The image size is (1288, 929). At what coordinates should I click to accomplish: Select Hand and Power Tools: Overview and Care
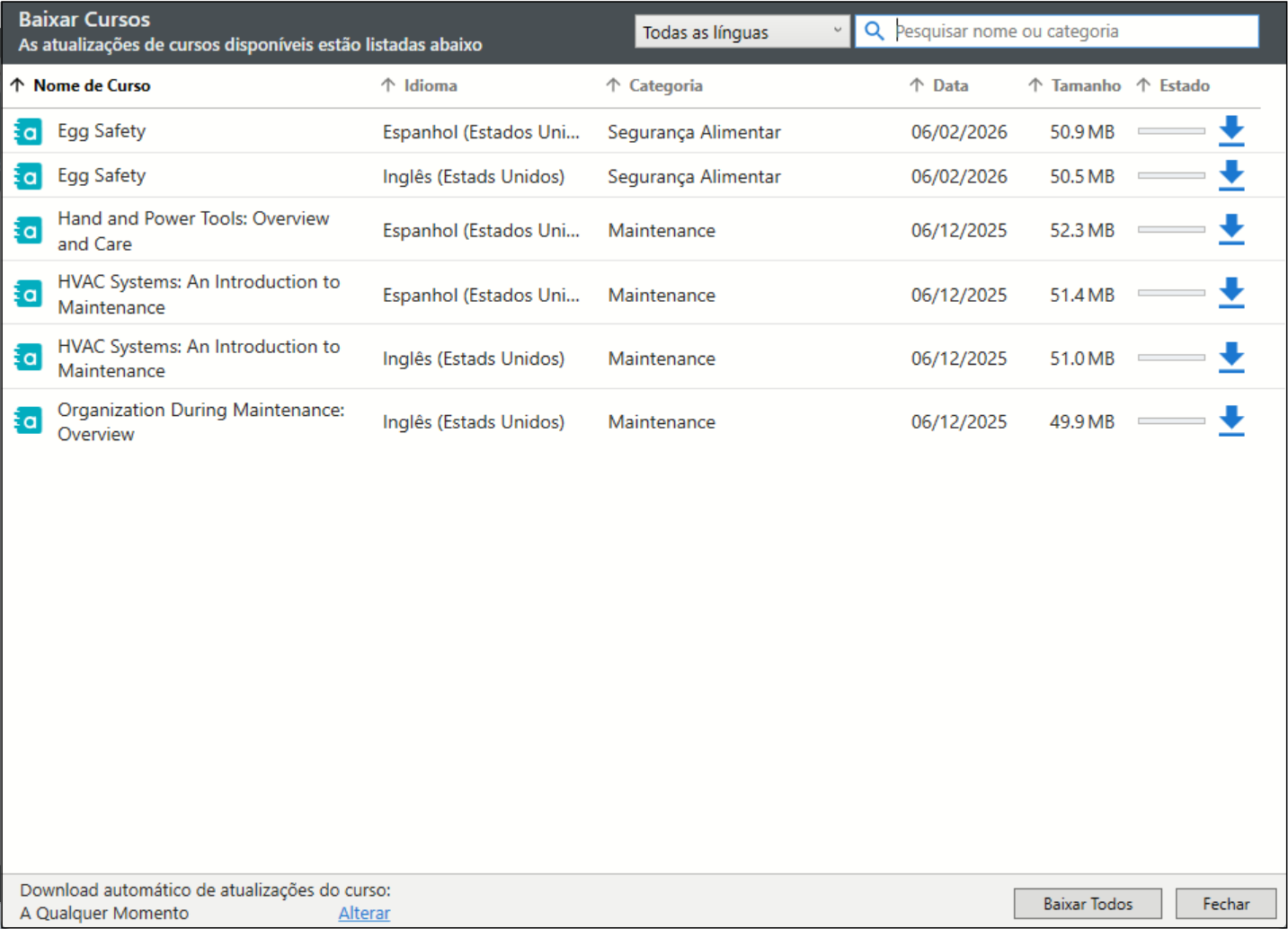tap(193, 231)
